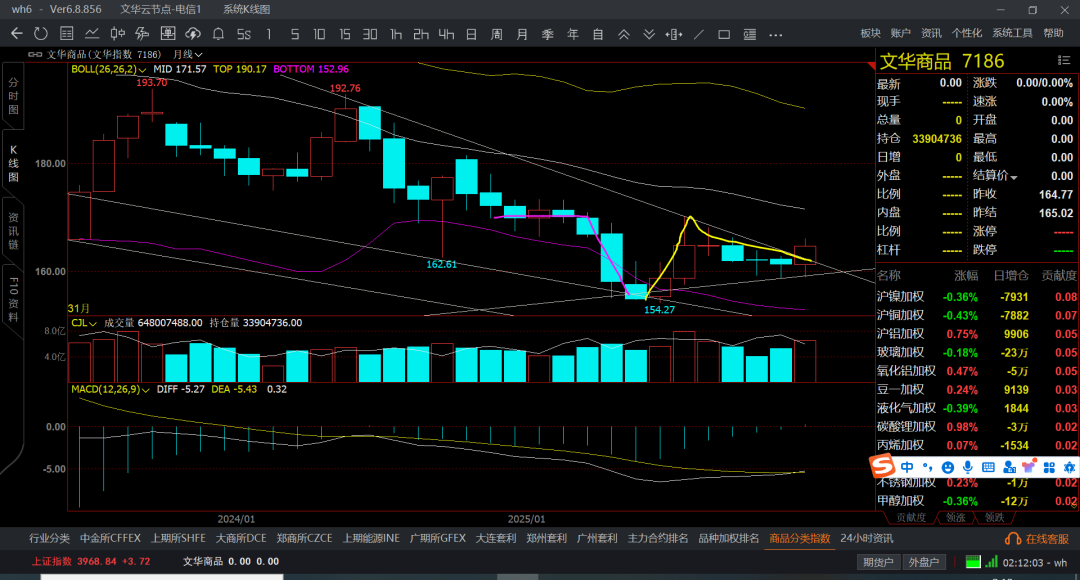Image resolution: width=1080 pixels, height=580 pixels.
Task: Select the candlestick K-line chart icon
Action: (x=118, y=34)
